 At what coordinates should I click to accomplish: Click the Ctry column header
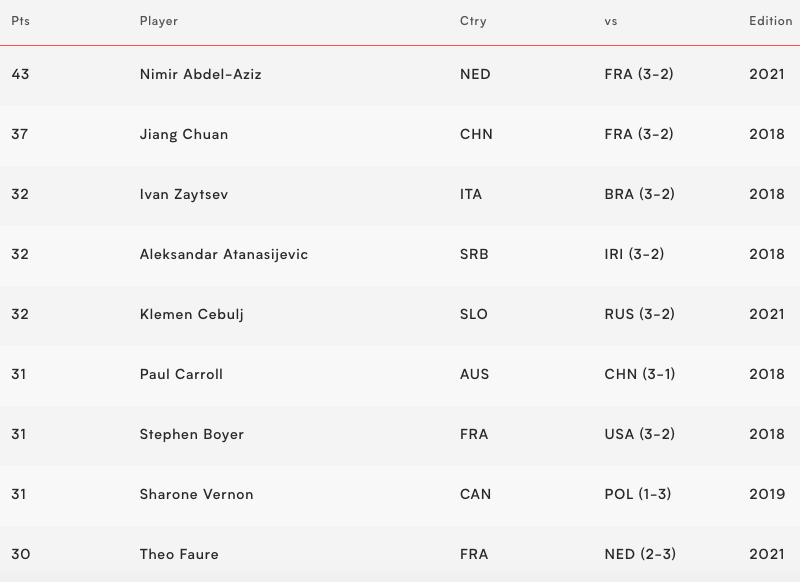(473, 21)
